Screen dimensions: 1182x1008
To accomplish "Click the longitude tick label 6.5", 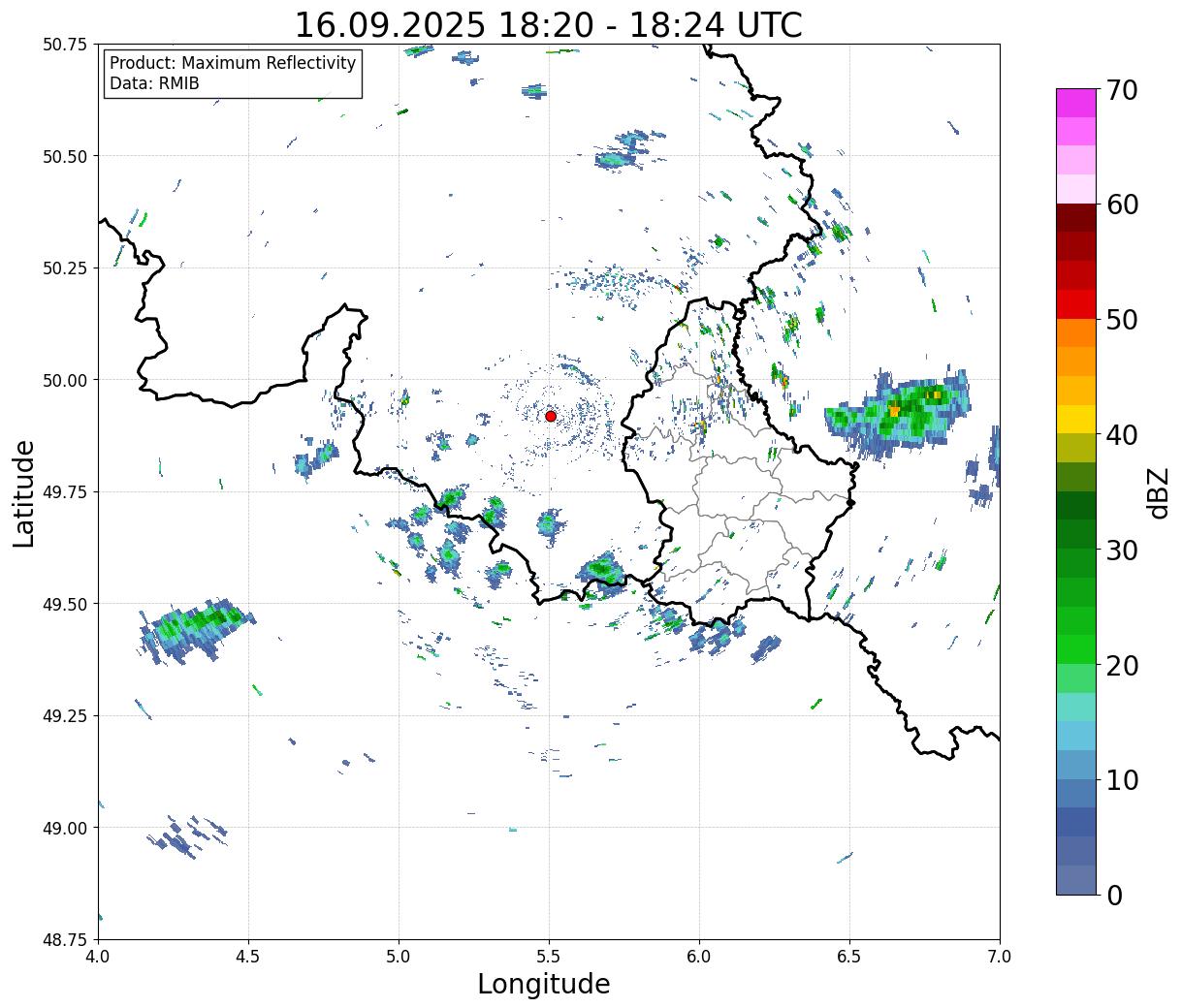I will coord(849,957).
